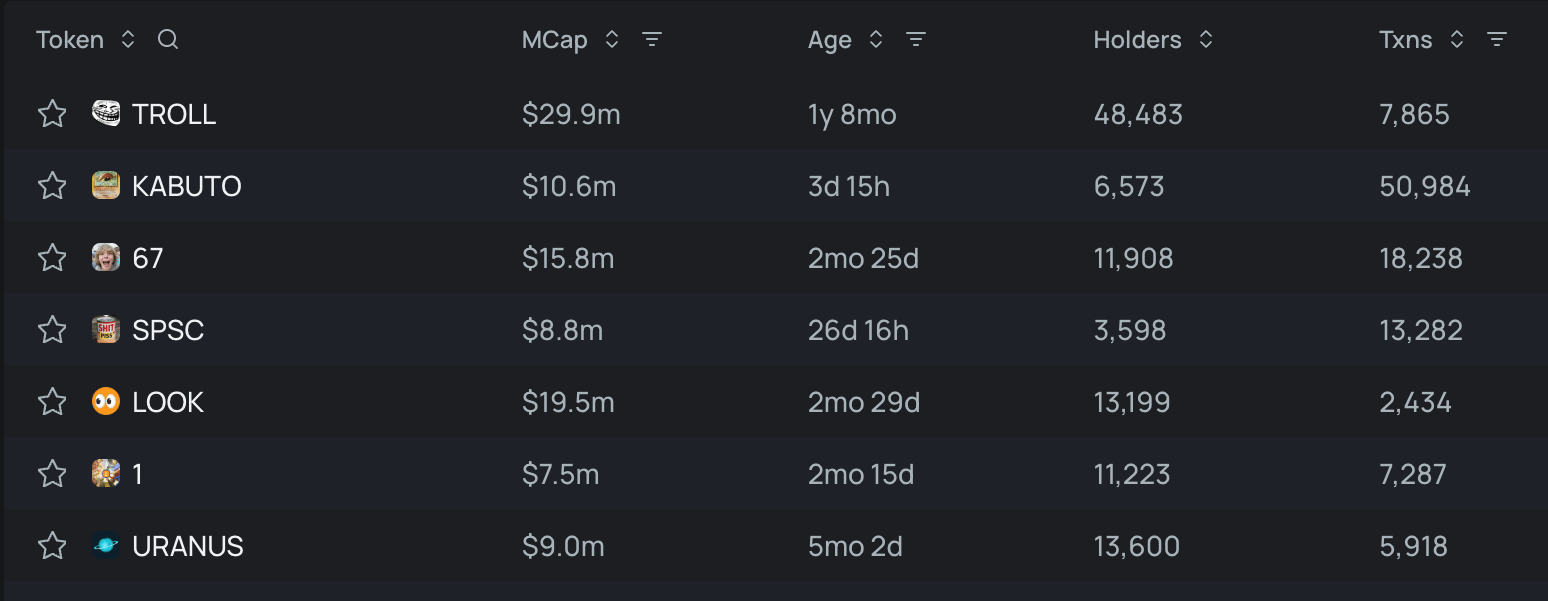Open the MCap filter icon

(x=652, y=40)
